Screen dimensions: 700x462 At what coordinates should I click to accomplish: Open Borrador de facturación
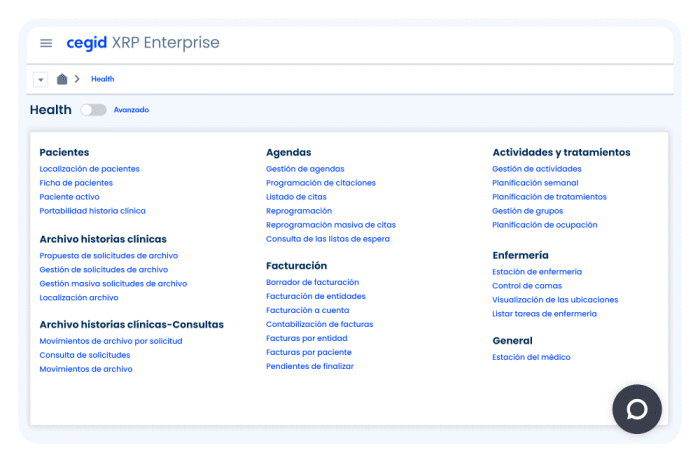(x=312, y=283)
